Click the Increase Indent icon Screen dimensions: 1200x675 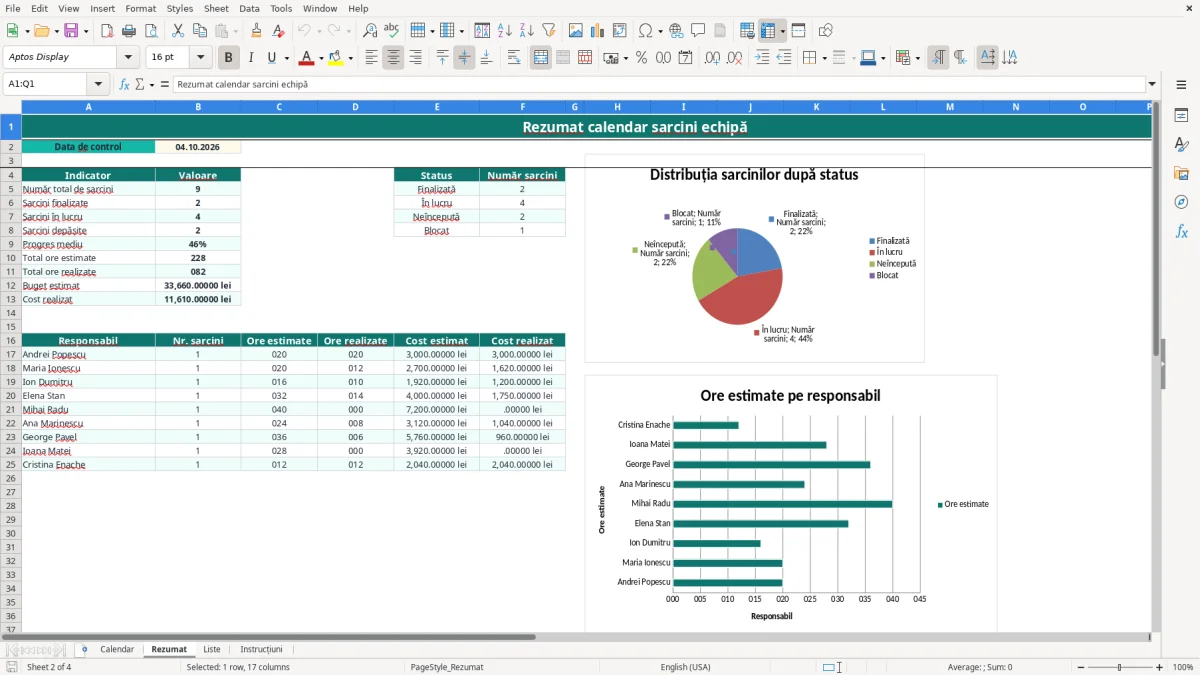click(762, 58)
